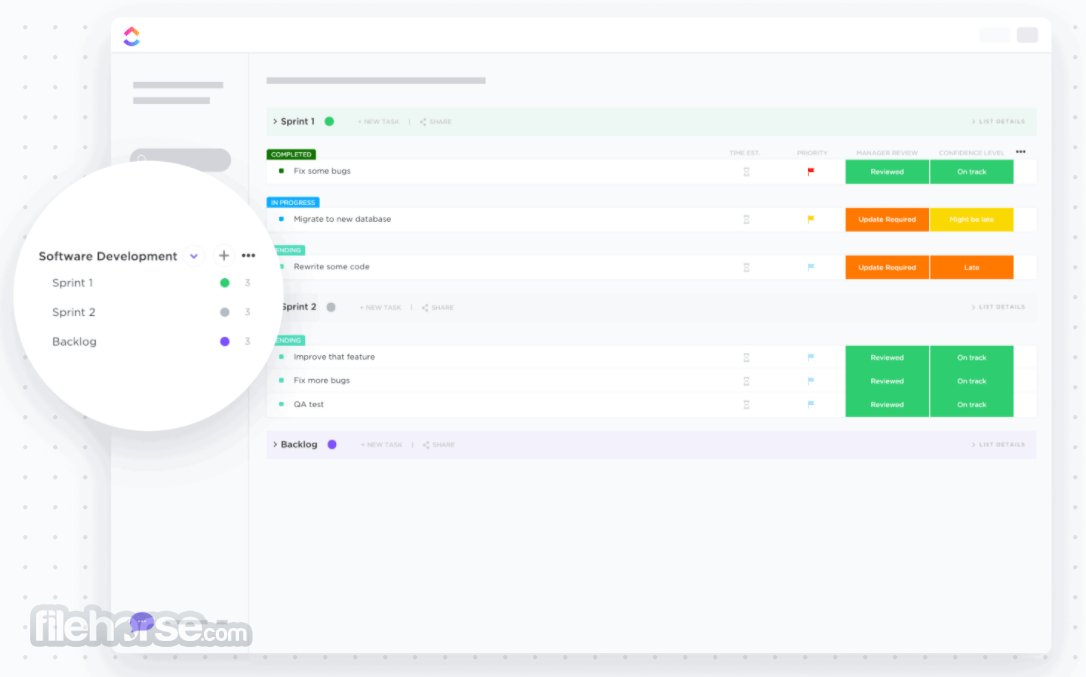Click Share in Sprint 1 header
Viewport: 1086px width, 677px height.
tap(436, 122)
